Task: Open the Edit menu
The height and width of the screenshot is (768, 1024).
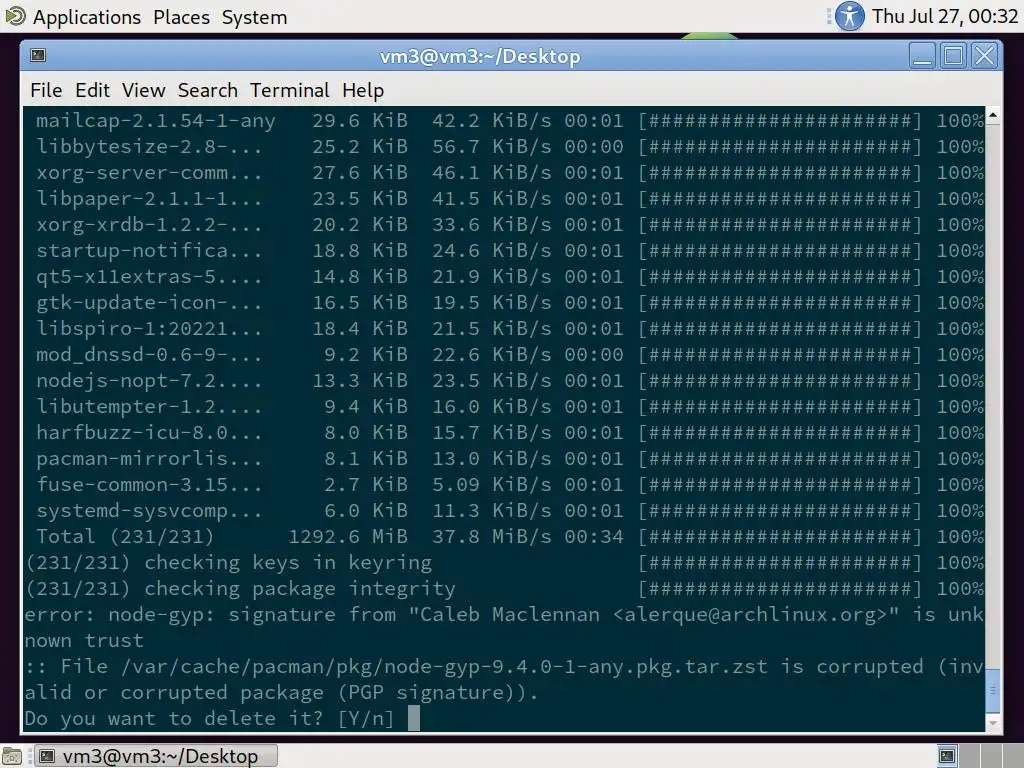Action: pos(92,90)
